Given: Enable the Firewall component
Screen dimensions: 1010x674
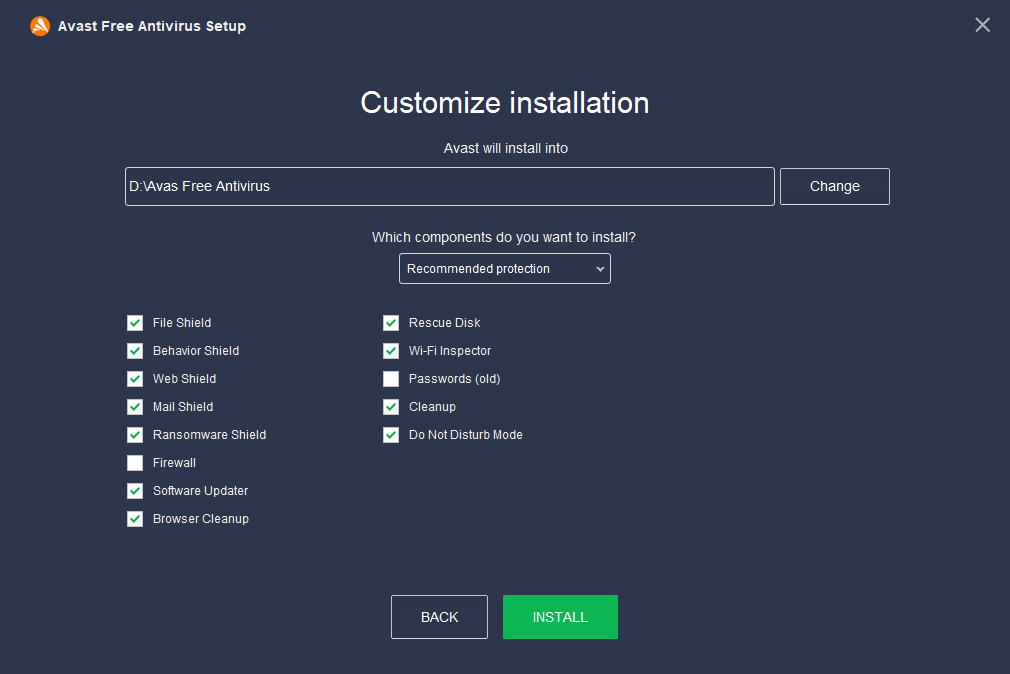Looking at the screenshot, I should point(135,462).
